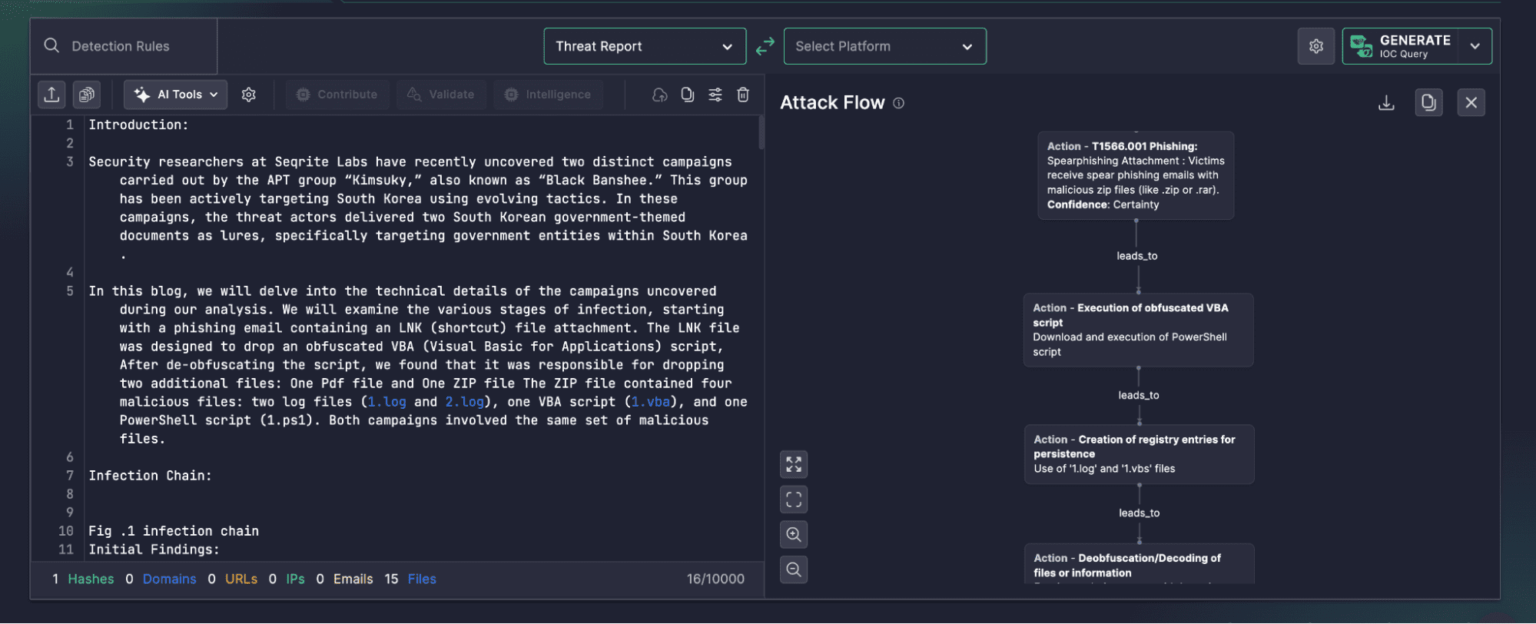
Task: Click the Emails counter in status bar
Action: click(x=345, y=579)
